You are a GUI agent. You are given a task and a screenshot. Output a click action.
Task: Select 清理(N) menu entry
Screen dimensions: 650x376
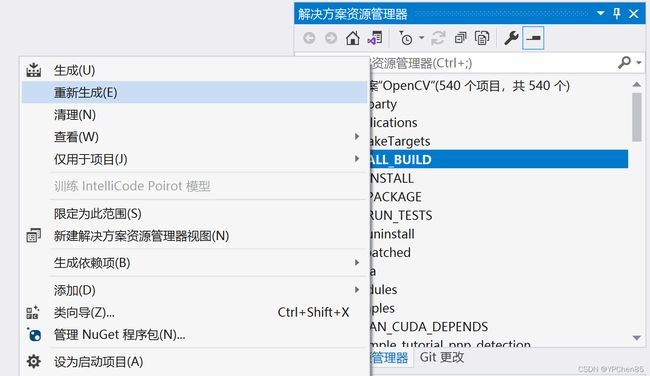click(194, 115)
